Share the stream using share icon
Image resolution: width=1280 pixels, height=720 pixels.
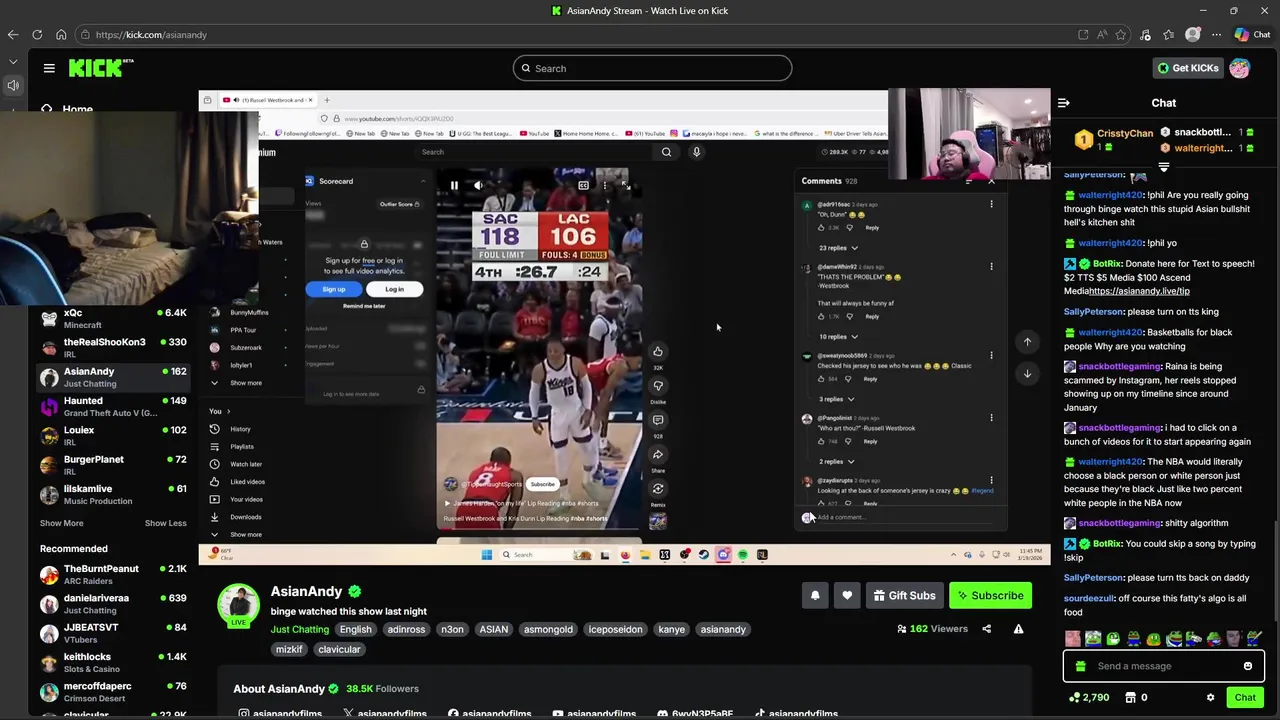click(x=987, y=629)
